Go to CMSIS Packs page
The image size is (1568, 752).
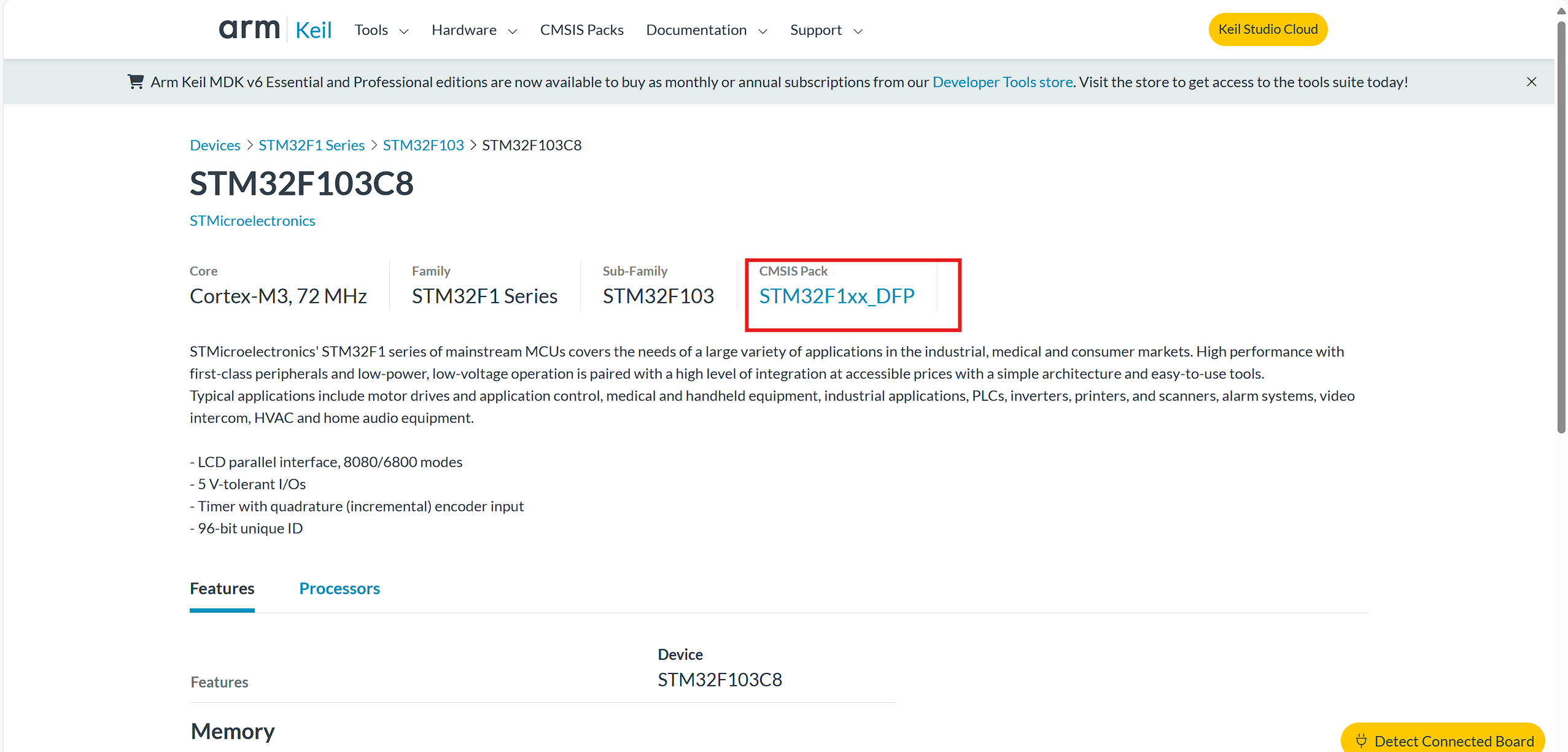pyautogui.click(x=581, y=30)
